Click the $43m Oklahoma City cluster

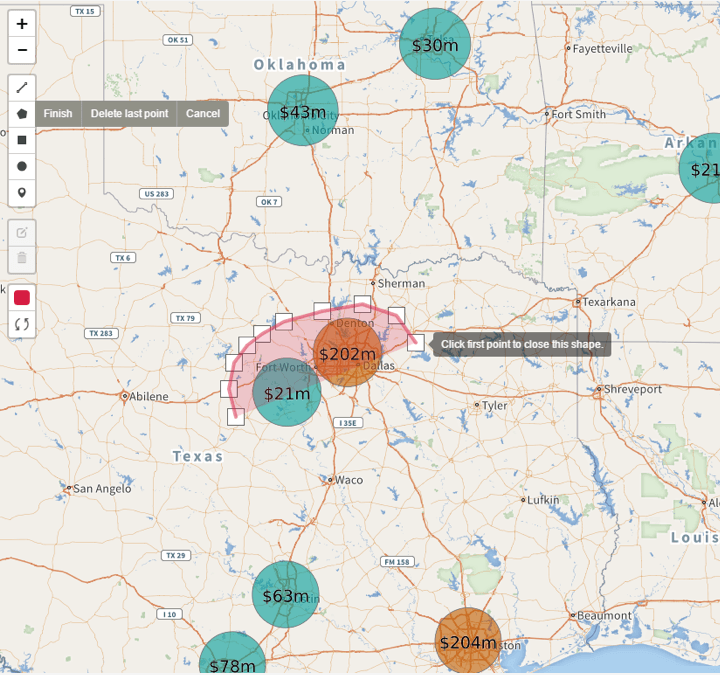pyautogui.click(x=303, y=111)
